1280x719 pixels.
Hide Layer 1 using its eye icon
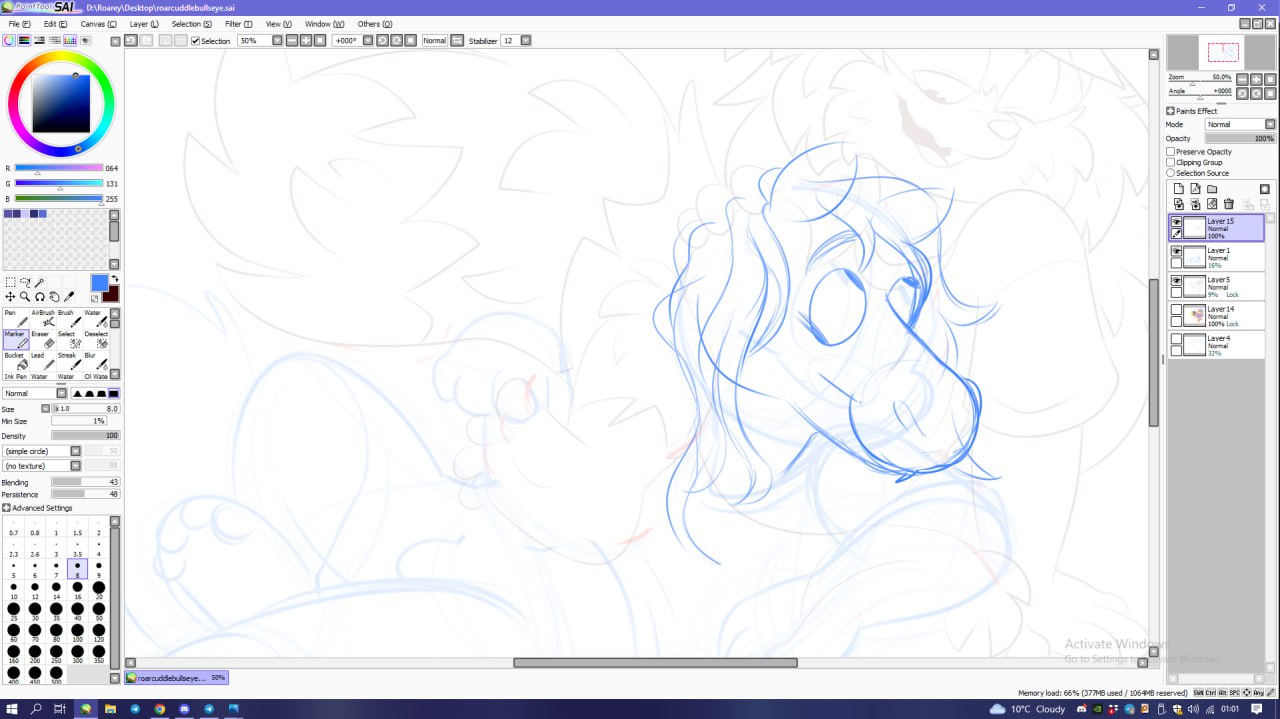click(1176, 251)
